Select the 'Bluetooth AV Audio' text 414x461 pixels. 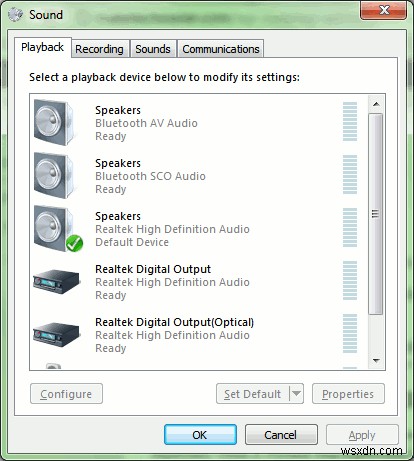pyautogui.click(x=146, y=123)
